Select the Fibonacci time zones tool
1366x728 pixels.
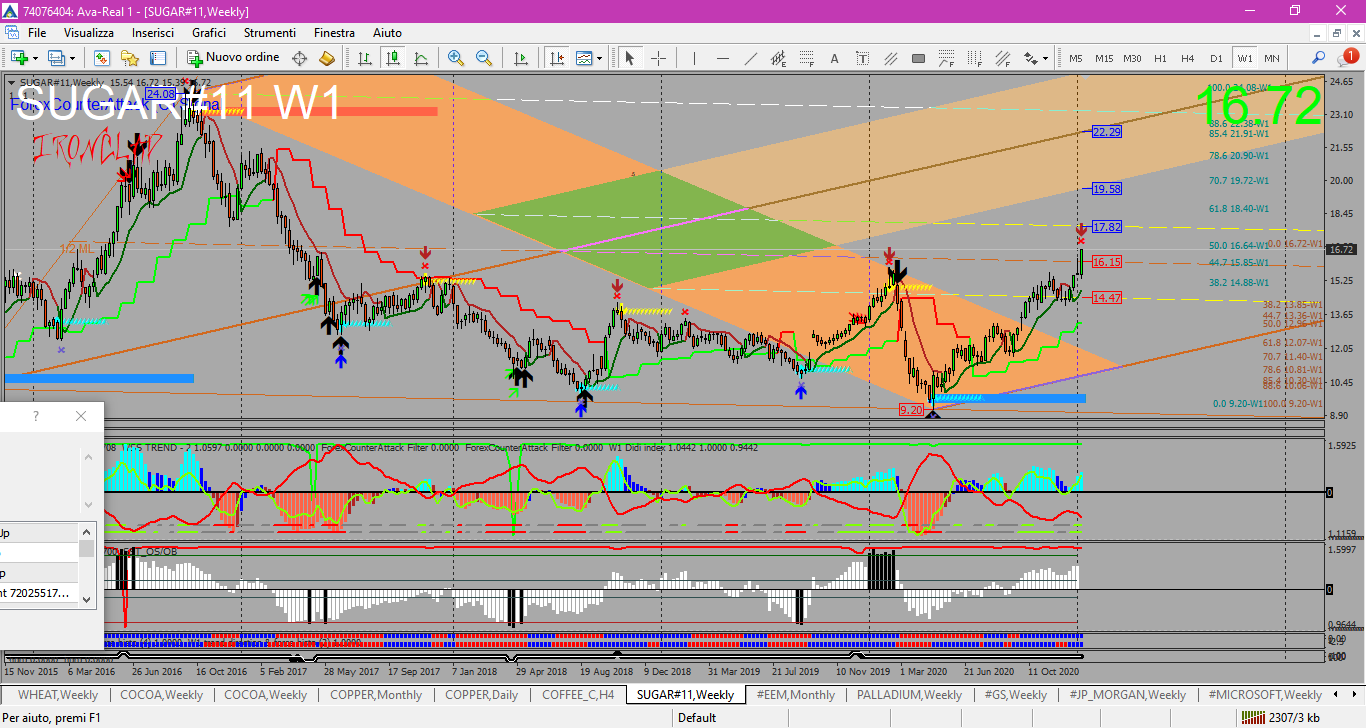[975, 58]
